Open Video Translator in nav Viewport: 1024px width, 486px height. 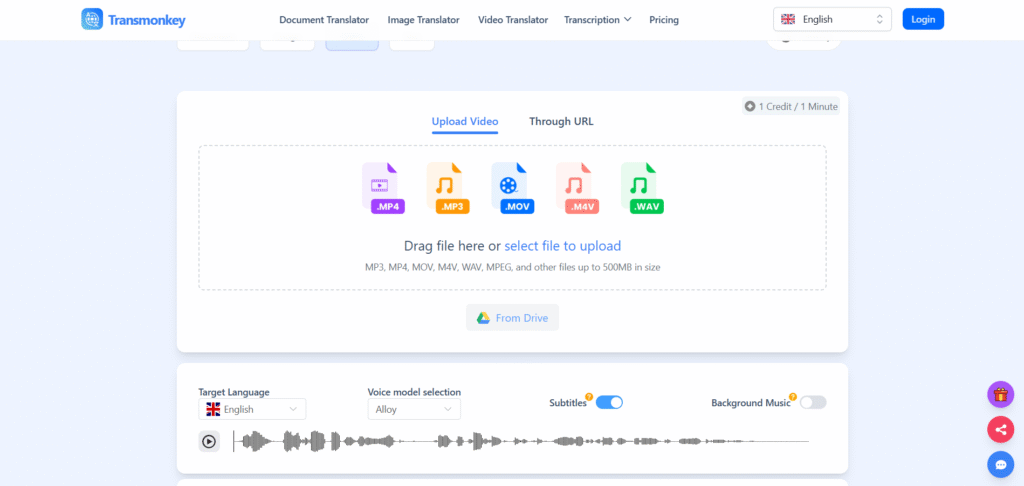point(513,20)
